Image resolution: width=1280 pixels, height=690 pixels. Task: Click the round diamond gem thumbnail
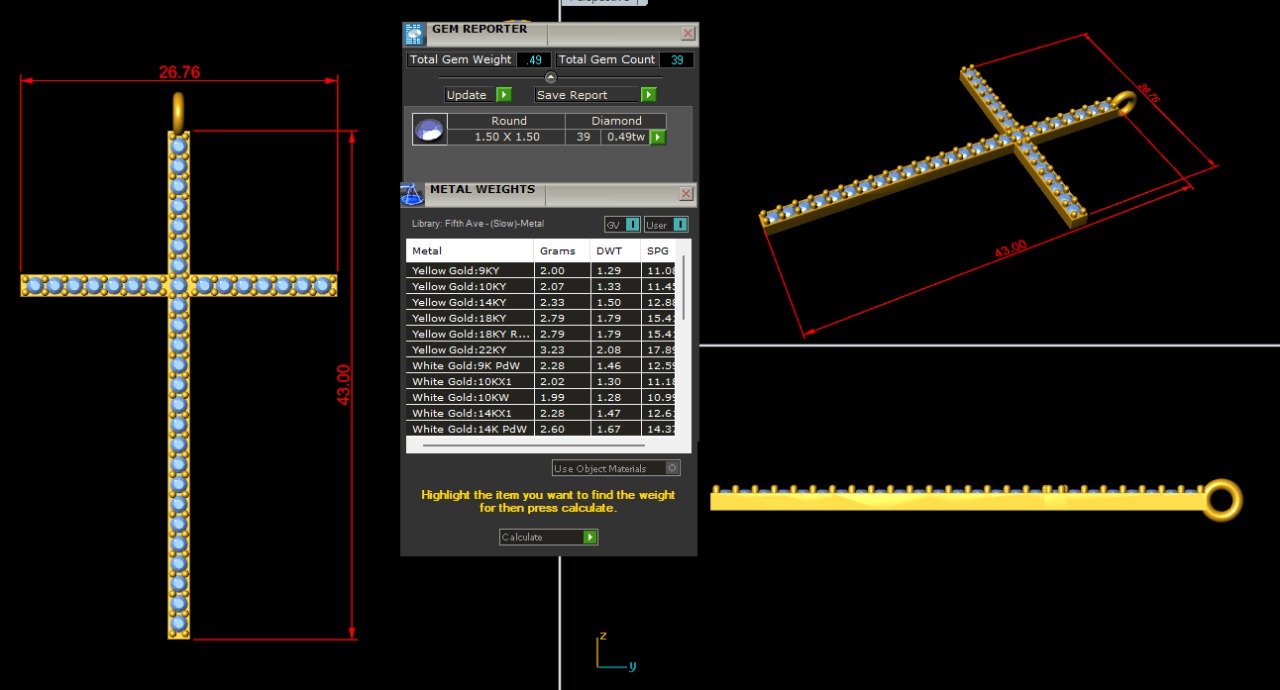tap(429, 130)
